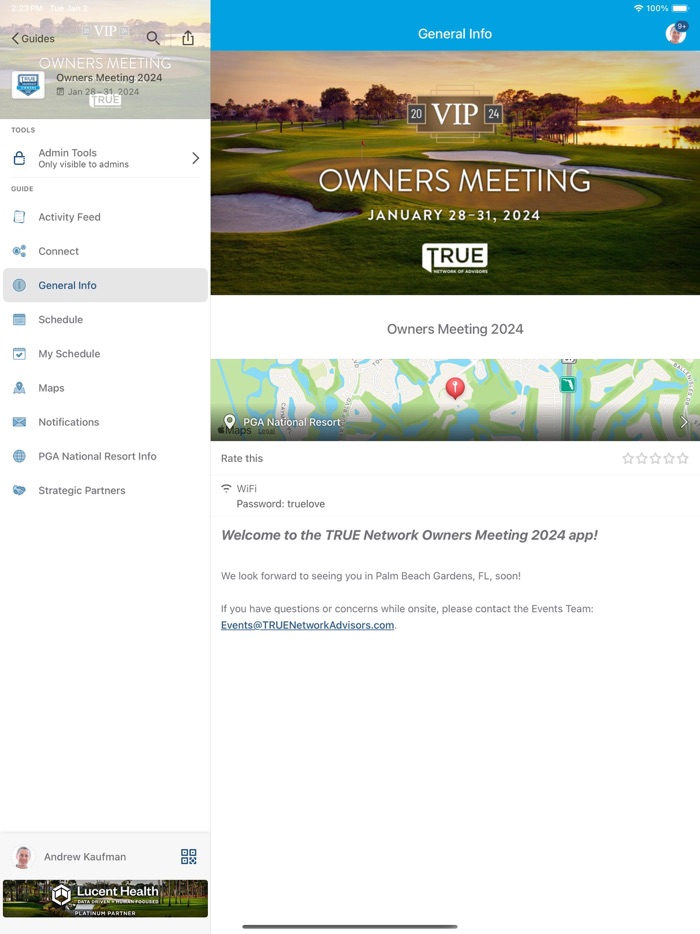The image size is (700, 934).
Task: Open Strategic Partners
Action: tap(105, 490)
